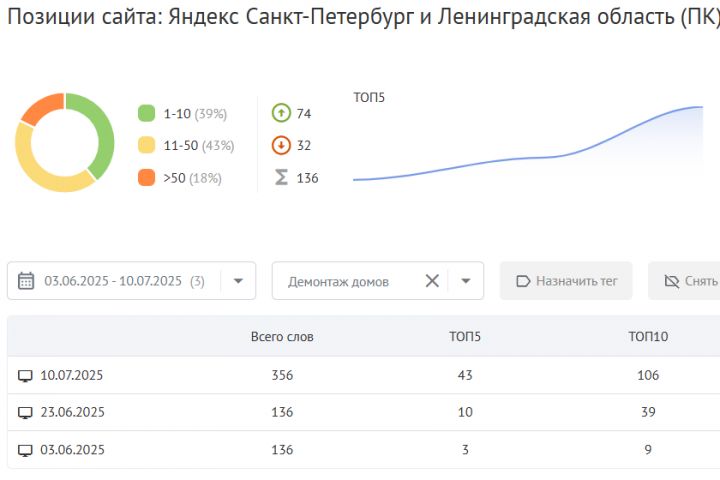
Task: Click the red down-arrow dropped positions icon
Action: 281,145
